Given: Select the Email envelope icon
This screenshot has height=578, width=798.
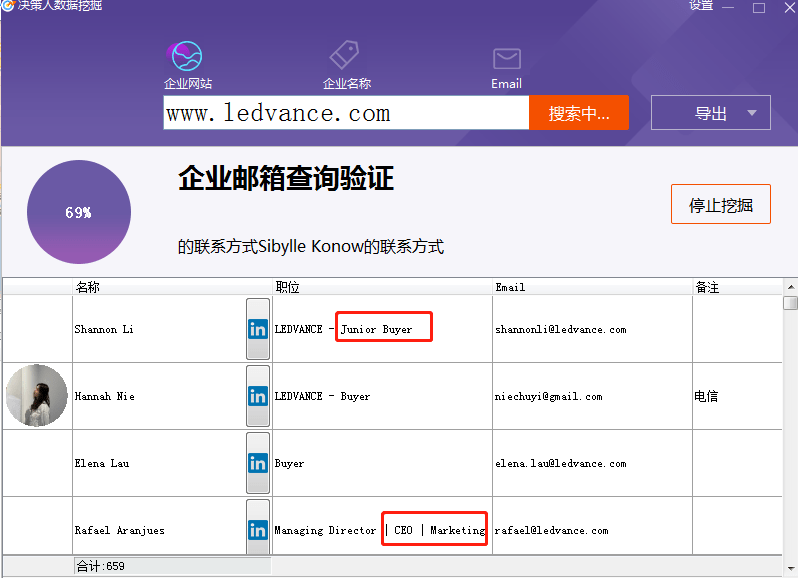Looking at the screenshot, I should pos(506,58).
